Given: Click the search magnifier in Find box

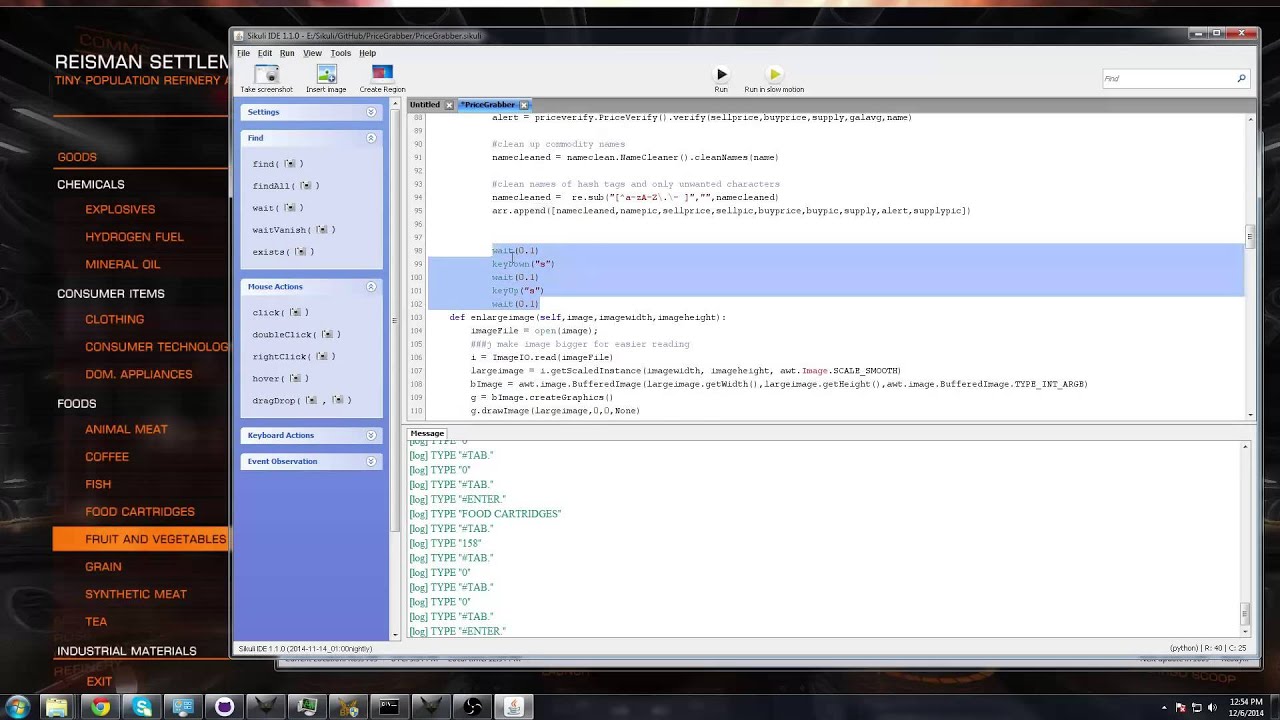Looking at the screenshot, I should point(1241,79).
